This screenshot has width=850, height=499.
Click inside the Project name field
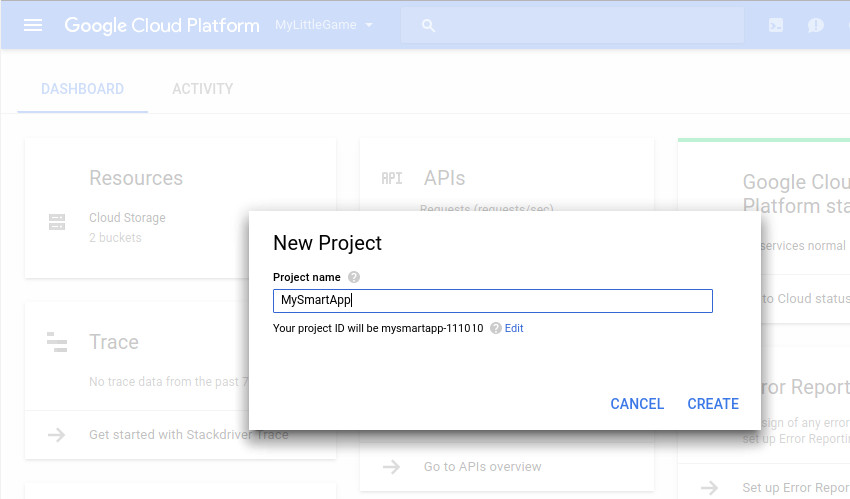pyautogui.click(x=493, y=301)
